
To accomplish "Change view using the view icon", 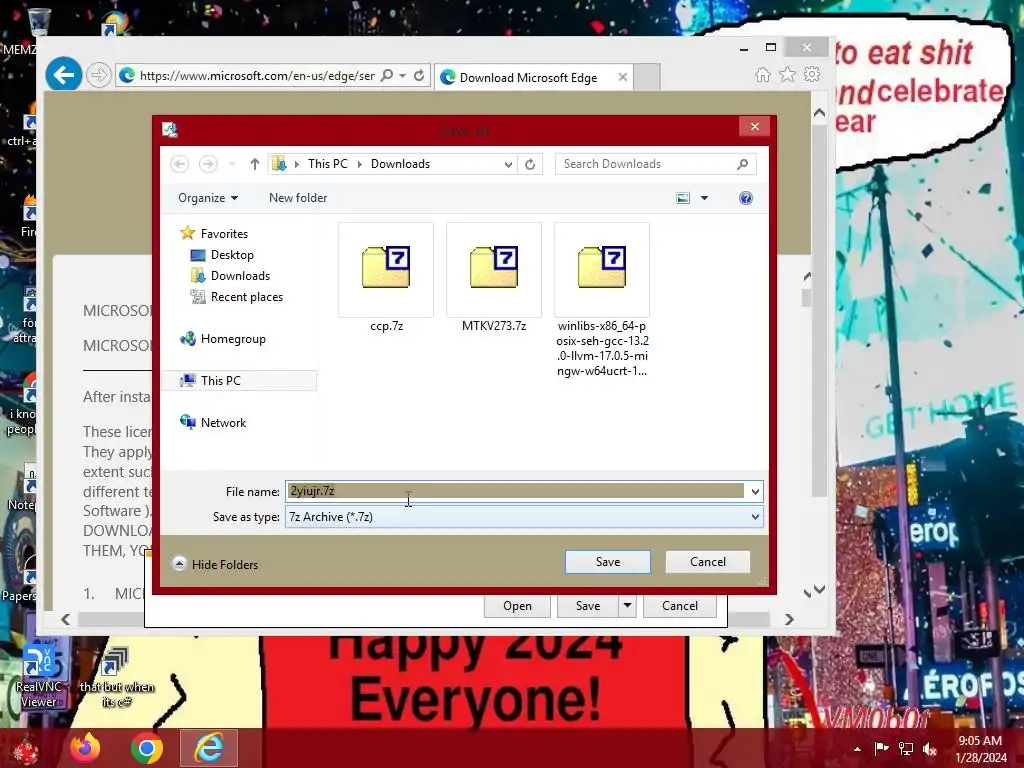I will (x=683, y=198).
